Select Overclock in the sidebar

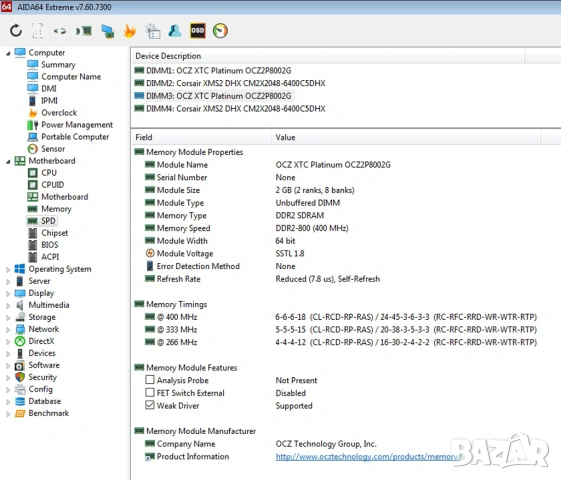point(59,113)
